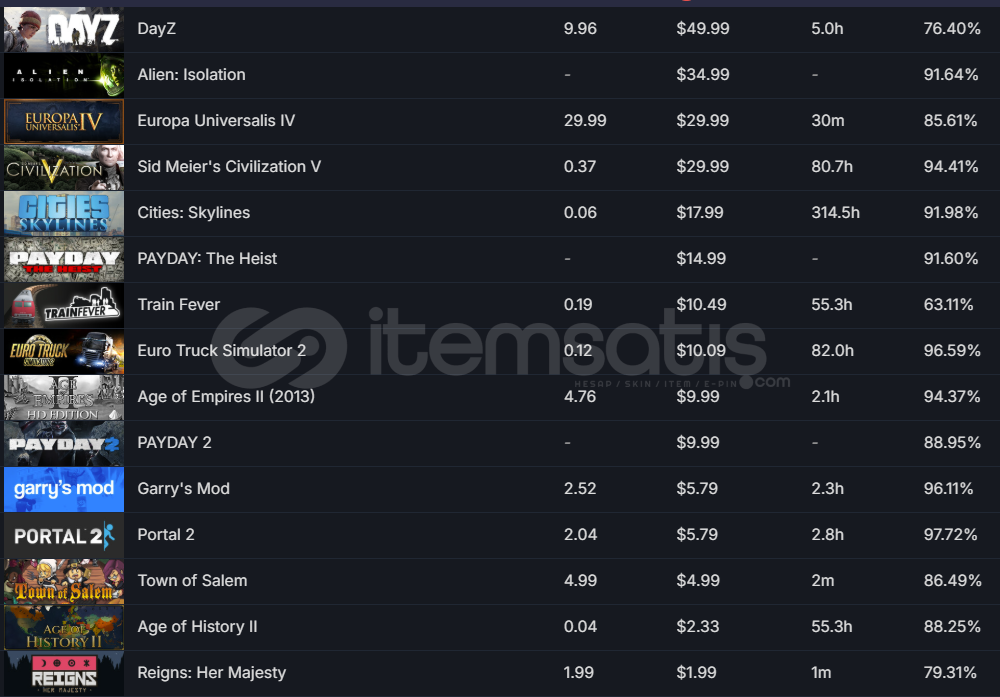Select Sid Meier's Civilization V title
1000x697 pixels.
[x=229, y=166]
